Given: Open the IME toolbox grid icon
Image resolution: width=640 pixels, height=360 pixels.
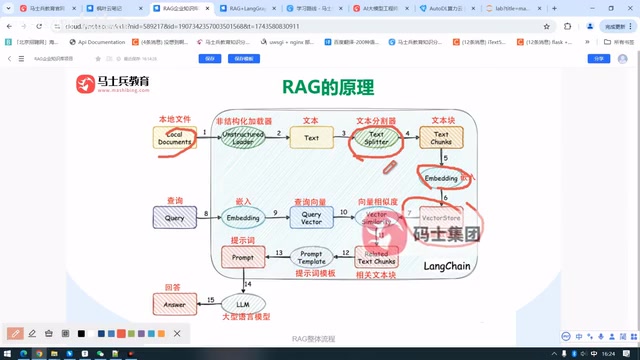Looking at the screenshot, I should click(x=633, y=336).
